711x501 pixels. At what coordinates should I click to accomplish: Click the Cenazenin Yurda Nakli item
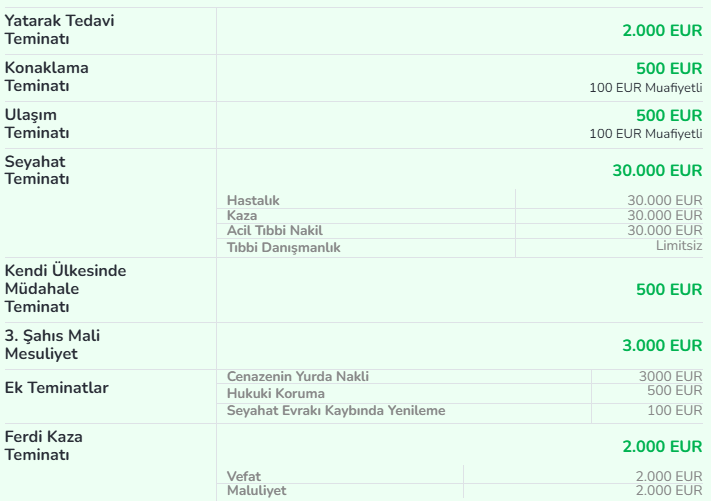[x=298, y=377]
